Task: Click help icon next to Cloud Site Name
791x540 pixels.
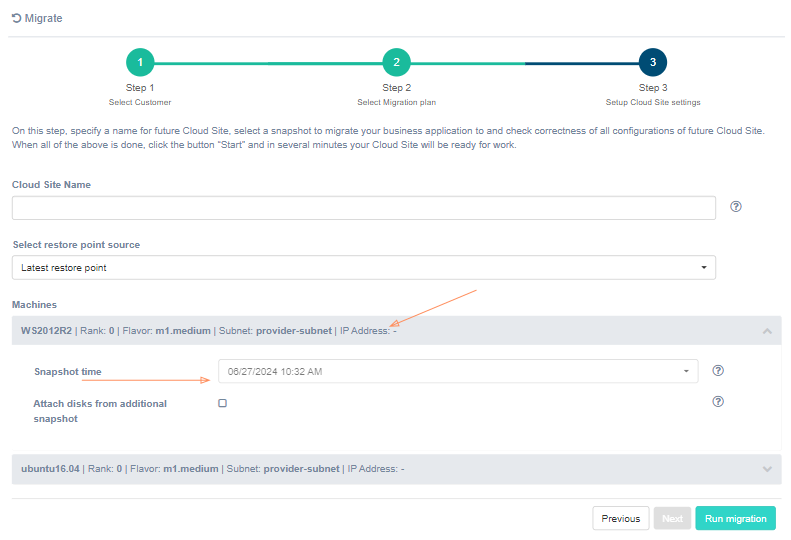Action: tap(736, 207)
